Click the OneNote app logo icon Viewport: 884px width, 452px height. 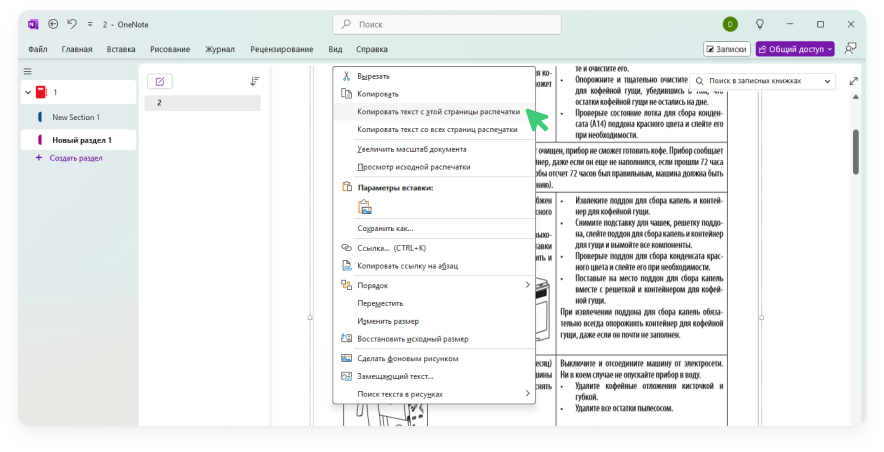pos(33,24)
